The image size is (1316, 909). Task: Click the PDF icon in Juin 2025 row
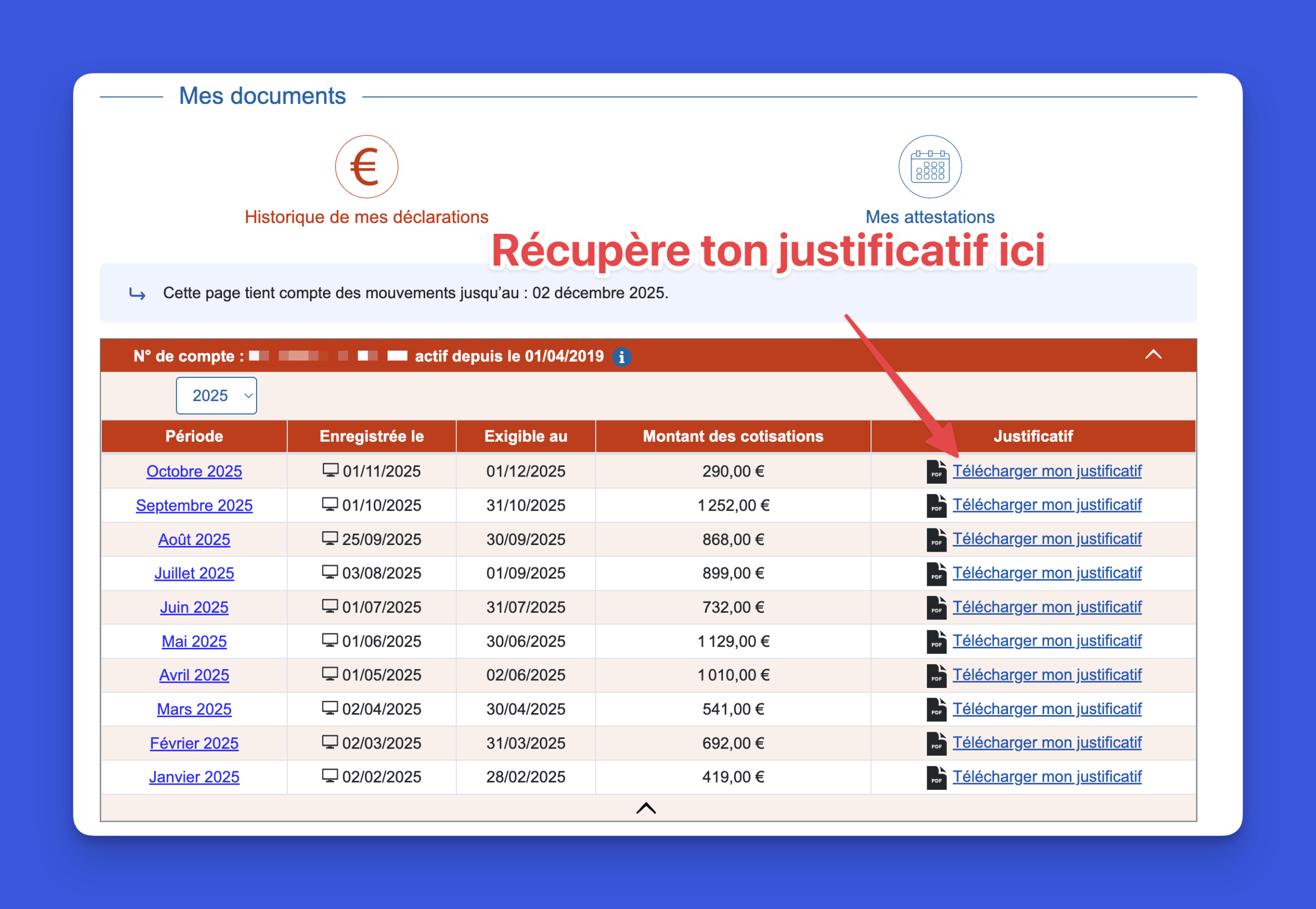(x=936, y=608)
